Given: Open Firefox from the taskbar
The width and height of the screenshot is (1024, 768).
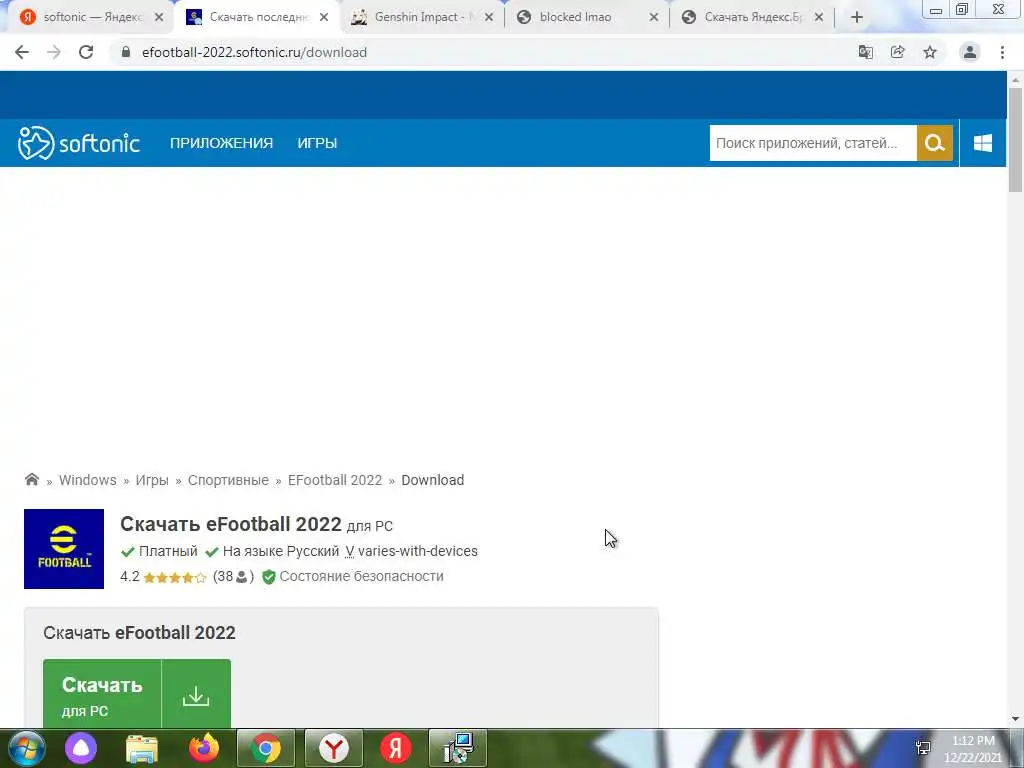Looking at the screenshot, I should pos(204,748).
